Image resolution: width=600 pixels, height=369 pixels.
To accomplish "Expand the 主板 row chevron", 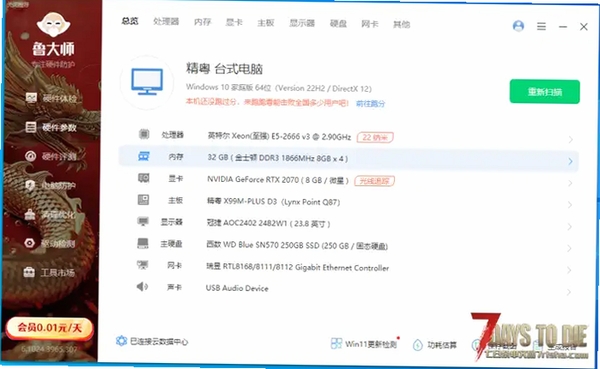I will (x=570, y=205).
